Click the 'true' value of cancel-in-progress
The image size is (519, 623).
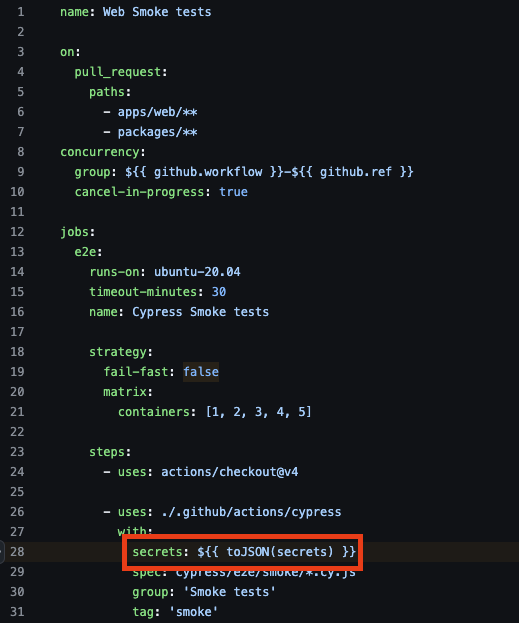[233, 192]
